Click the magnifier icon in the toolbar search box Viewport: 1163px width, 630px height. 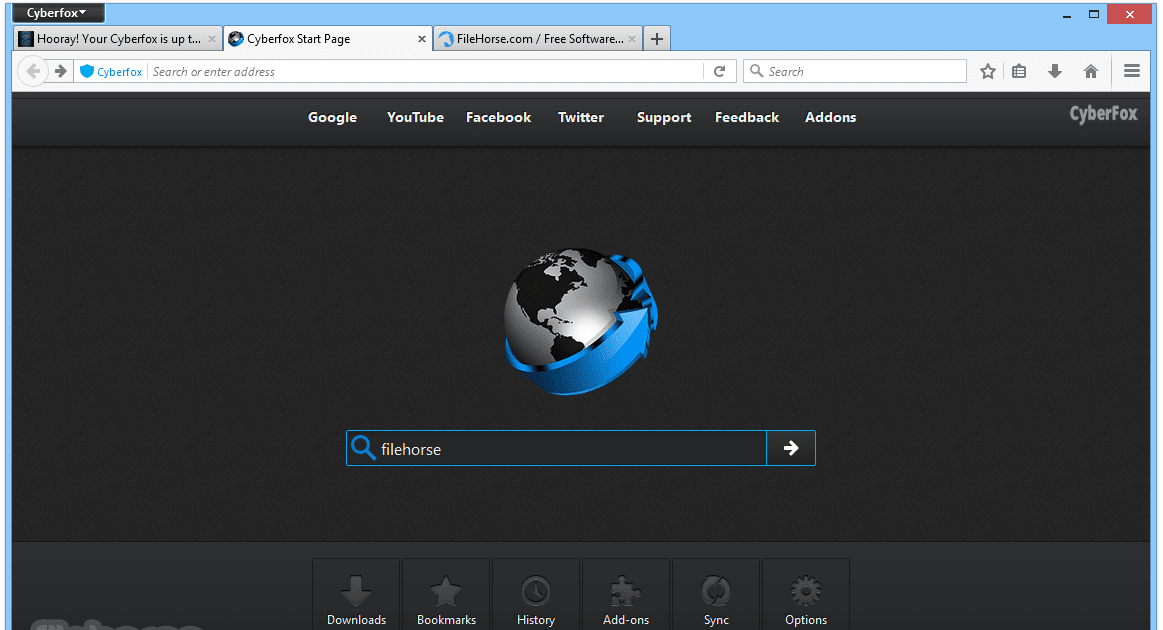point(757,71)
